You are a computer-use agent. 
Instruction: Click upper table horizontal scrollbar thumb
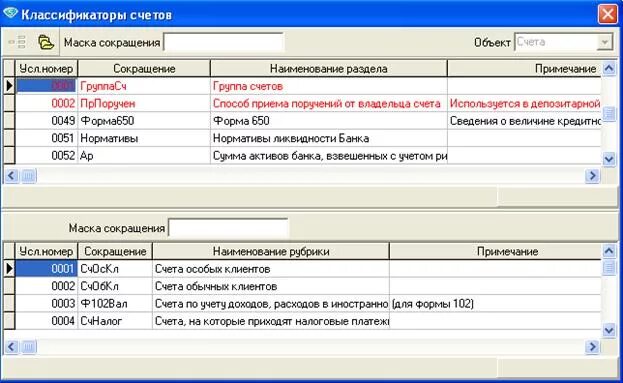pos(29,175)
